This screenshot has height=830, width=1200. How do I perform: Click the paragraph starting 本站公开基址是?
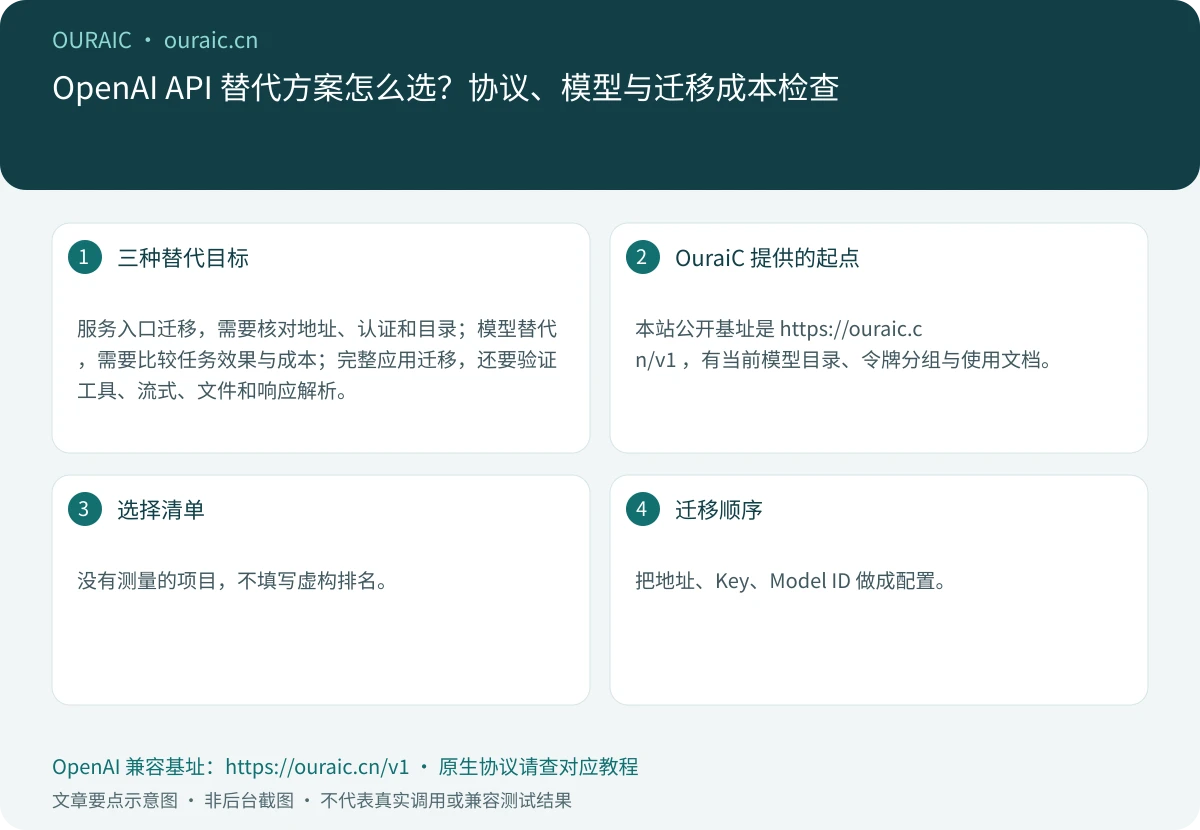coord(844,345)
